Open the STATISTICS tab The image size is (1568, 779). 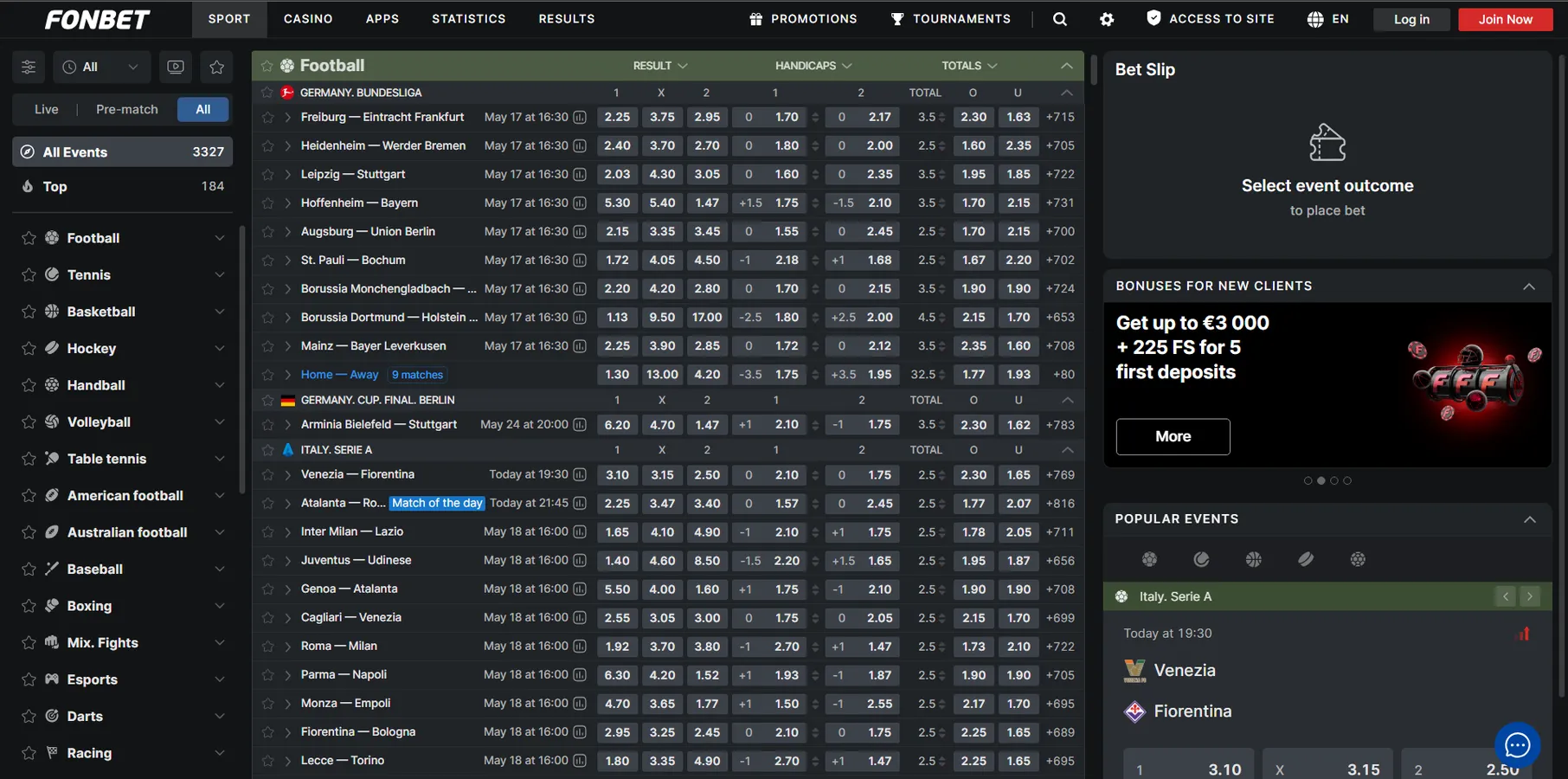coord(469,19)
